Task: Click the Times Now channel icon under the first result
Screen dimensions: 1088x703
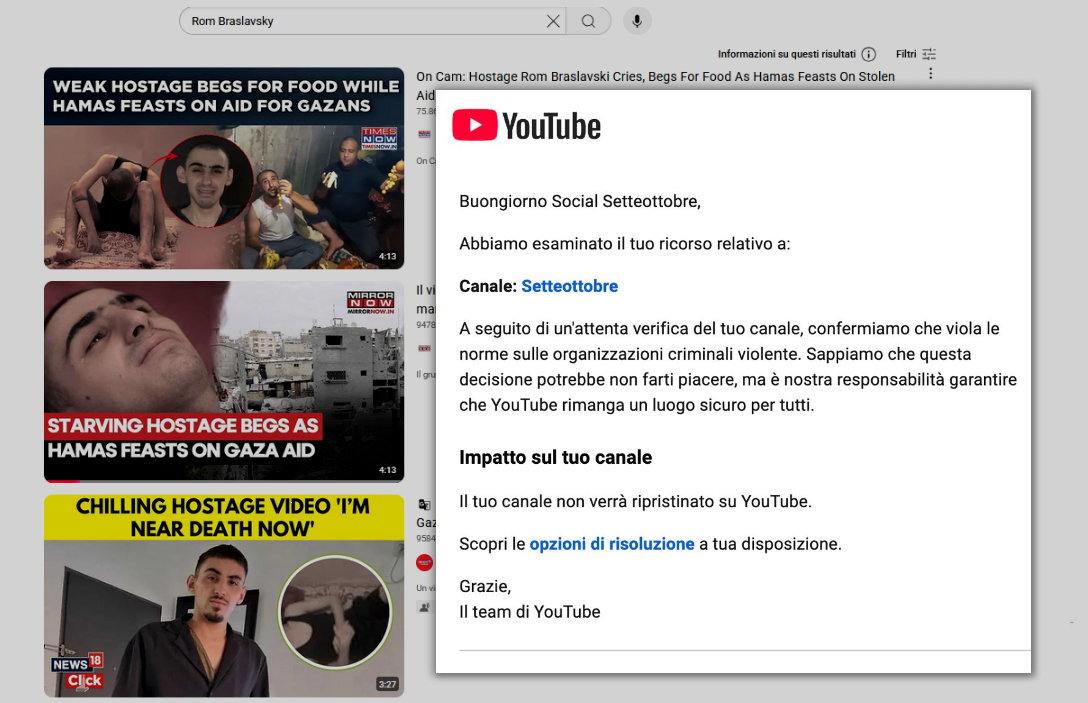Action: tap(425, 134)
